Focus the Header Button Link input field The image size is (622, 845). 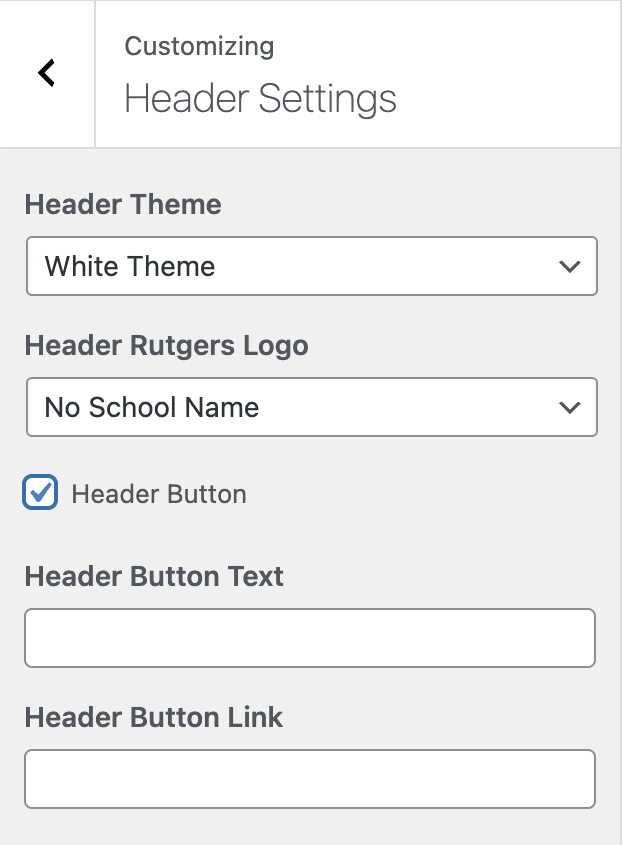(x=310, y=779)
